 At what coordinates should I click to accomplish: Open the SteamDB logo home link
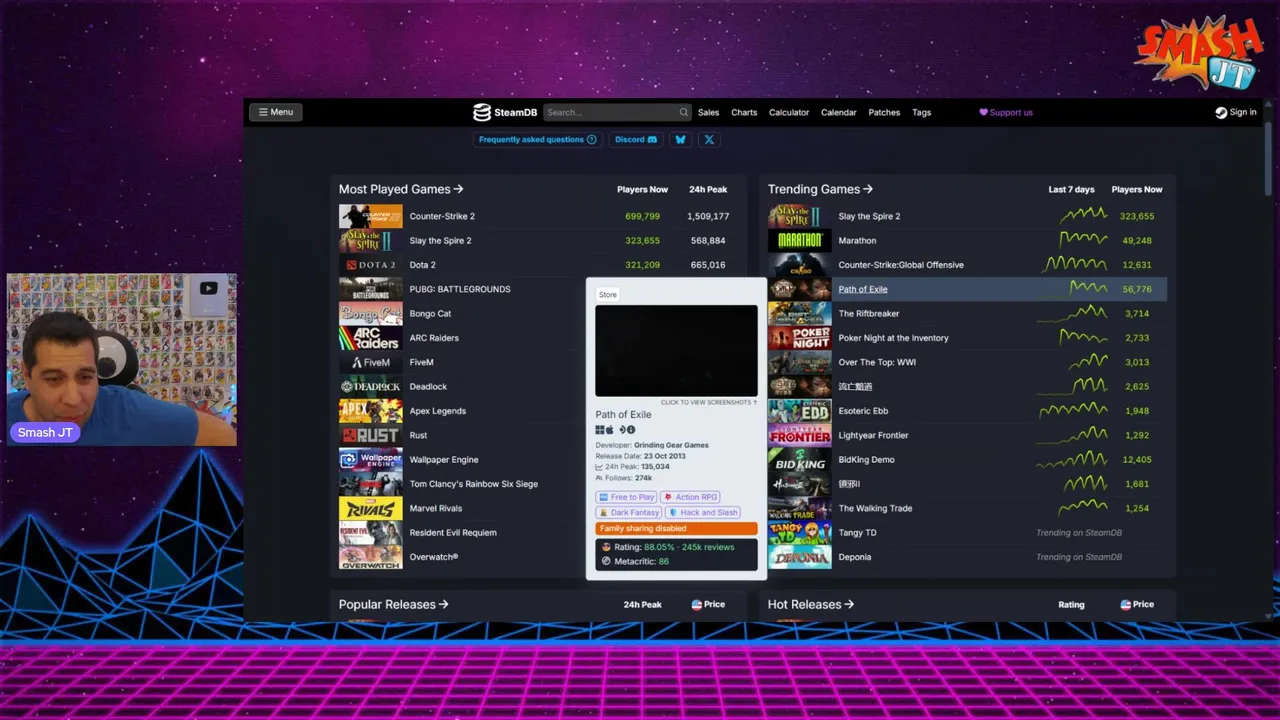click(x=505, y=112)
